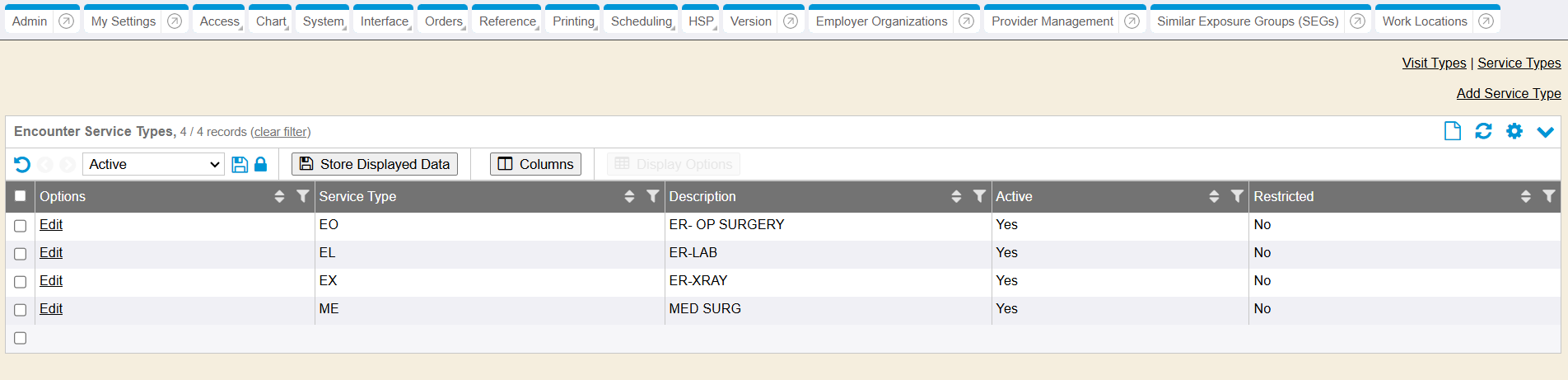Click the blue save filter disk icon
Screen dimensions: 1568x380
pyautogui.click(x=240, y=165)
